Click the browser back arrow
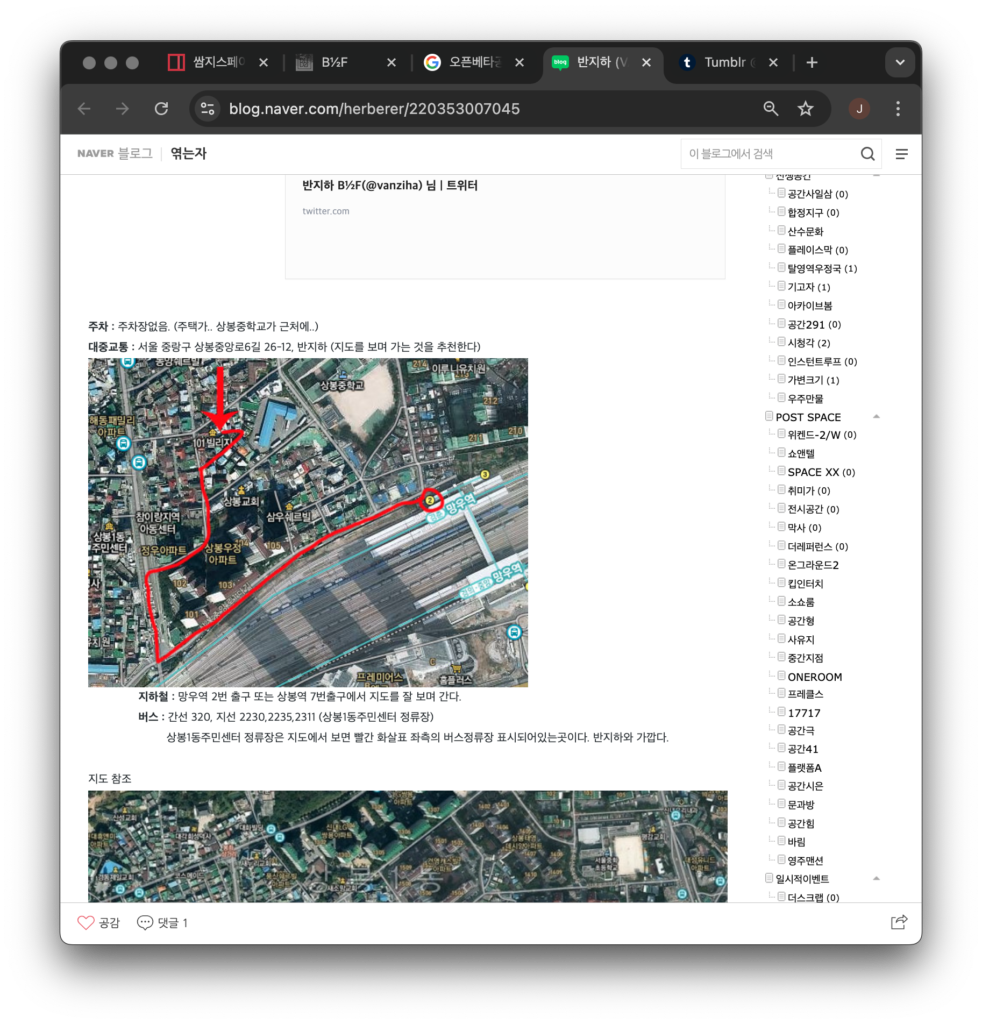 click(84, 109)
